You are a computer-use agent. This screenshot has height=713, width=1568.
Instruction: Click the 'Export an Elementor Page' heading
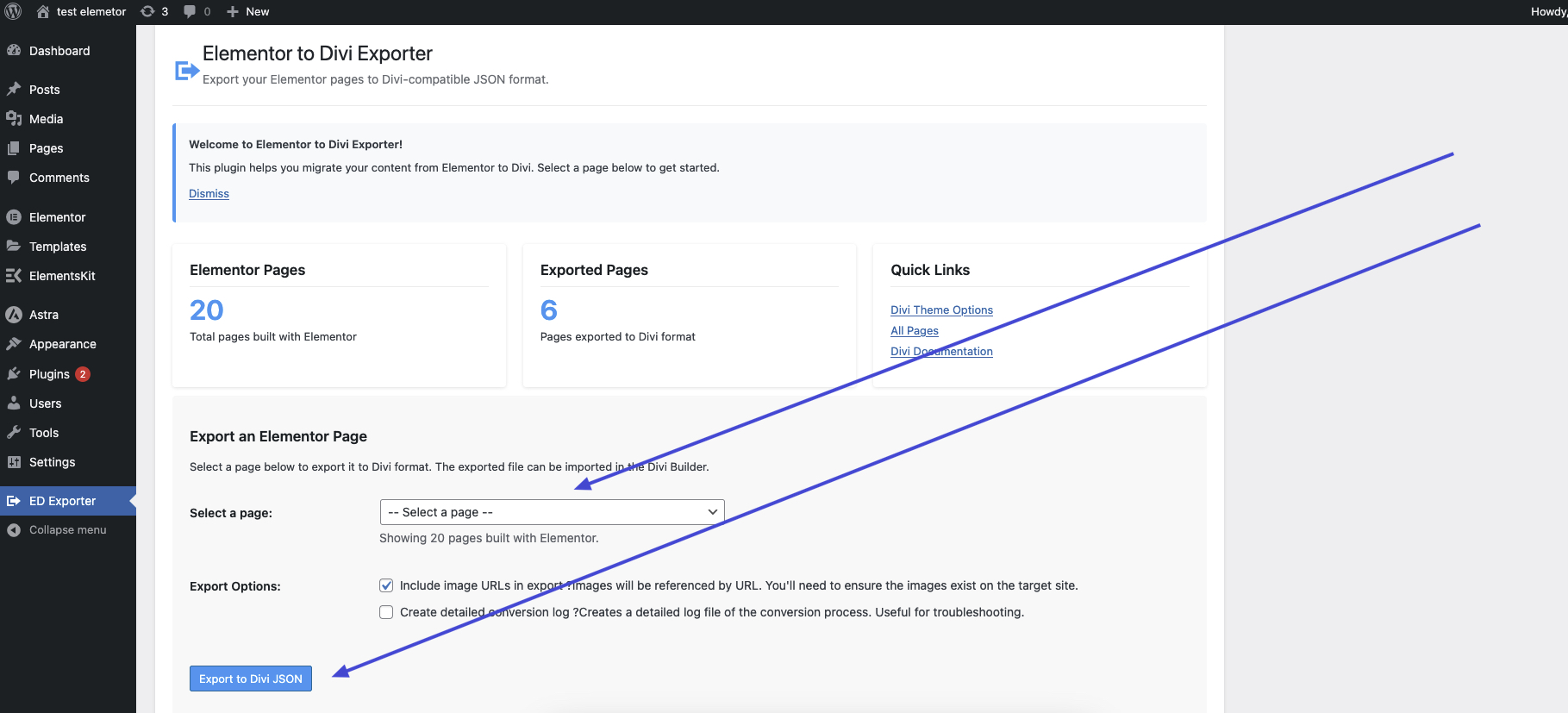278,436
